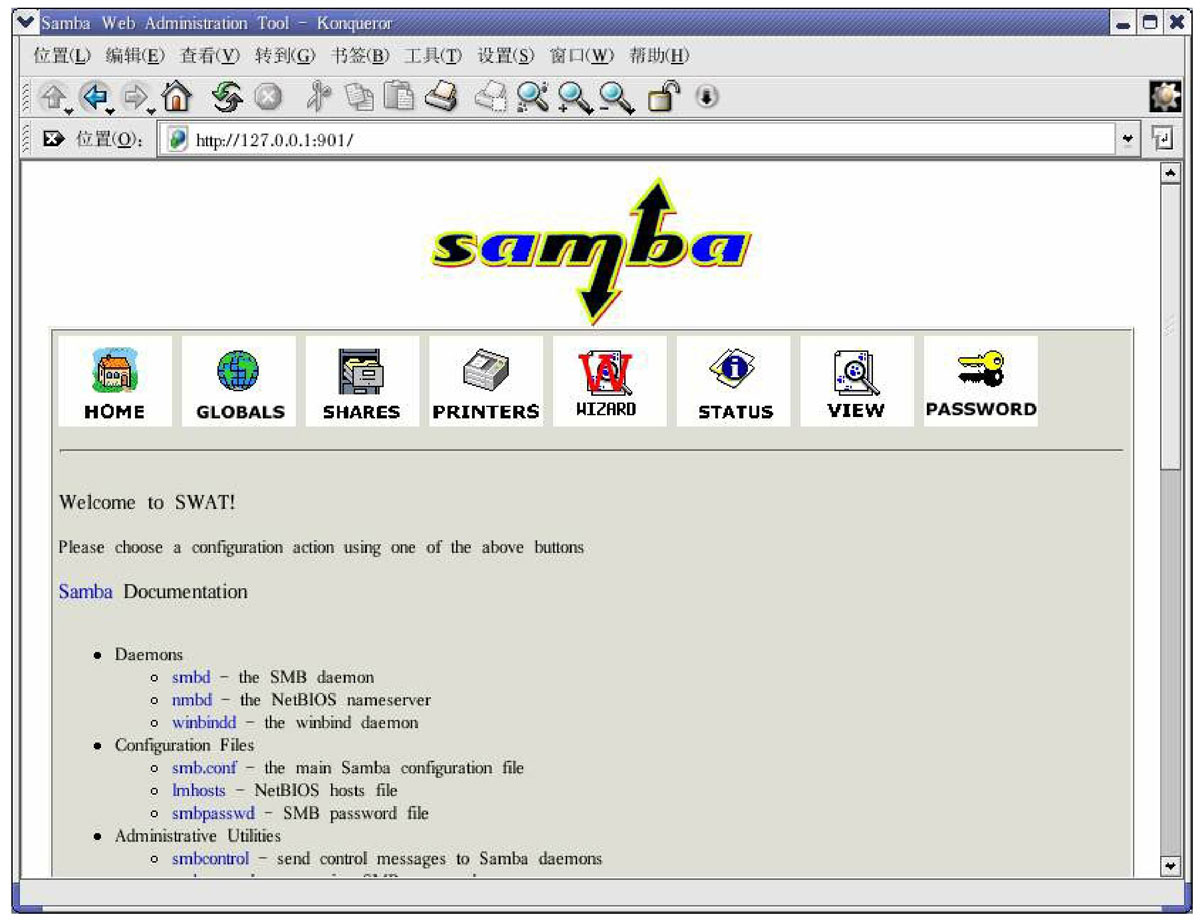This screenshot has width=1200, height=921.
Task: Open the window menu at title bar left
Action: click(x=28, y=22)
